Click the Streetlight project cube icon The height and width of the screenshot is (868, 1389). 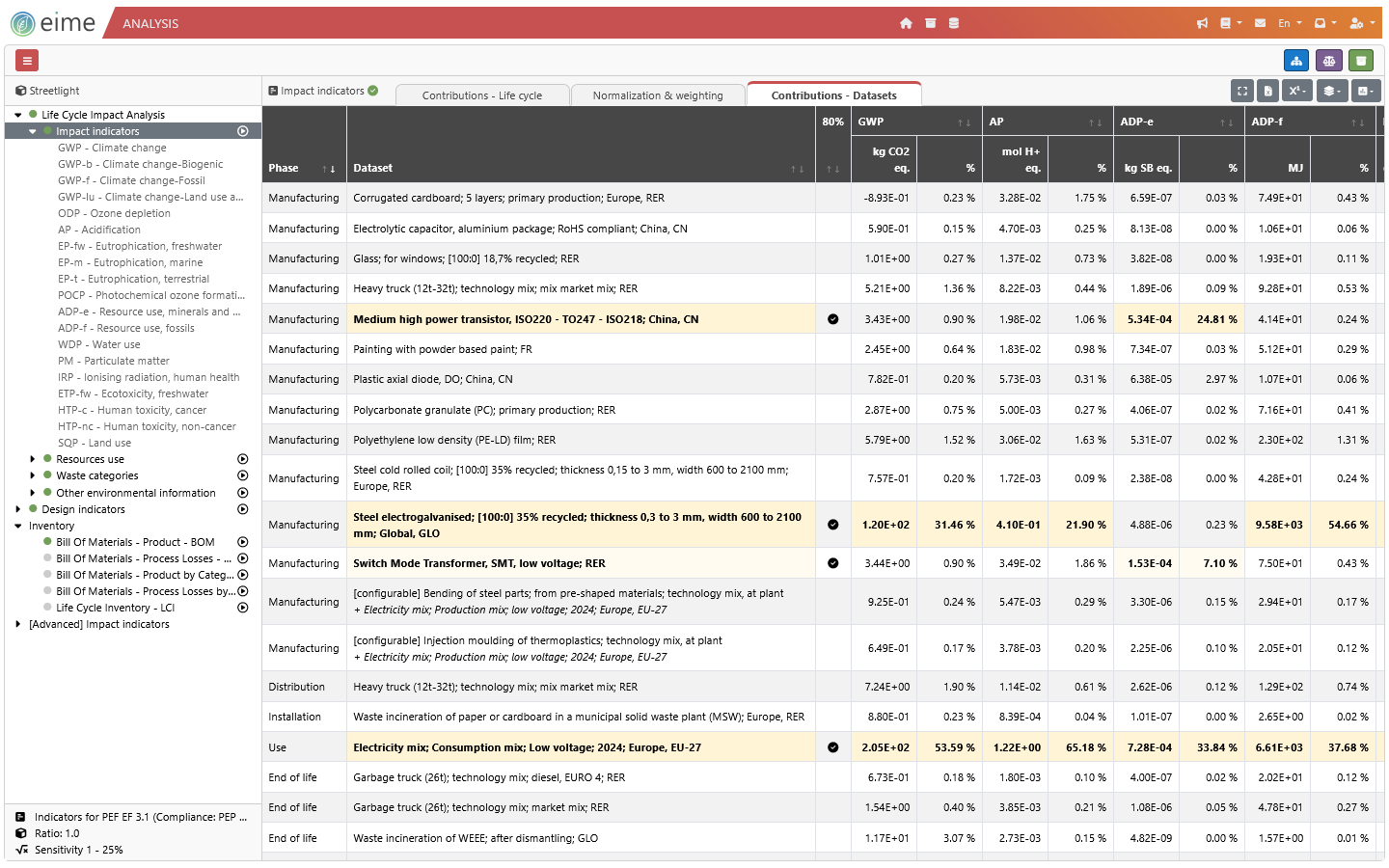tap(20, 91)
